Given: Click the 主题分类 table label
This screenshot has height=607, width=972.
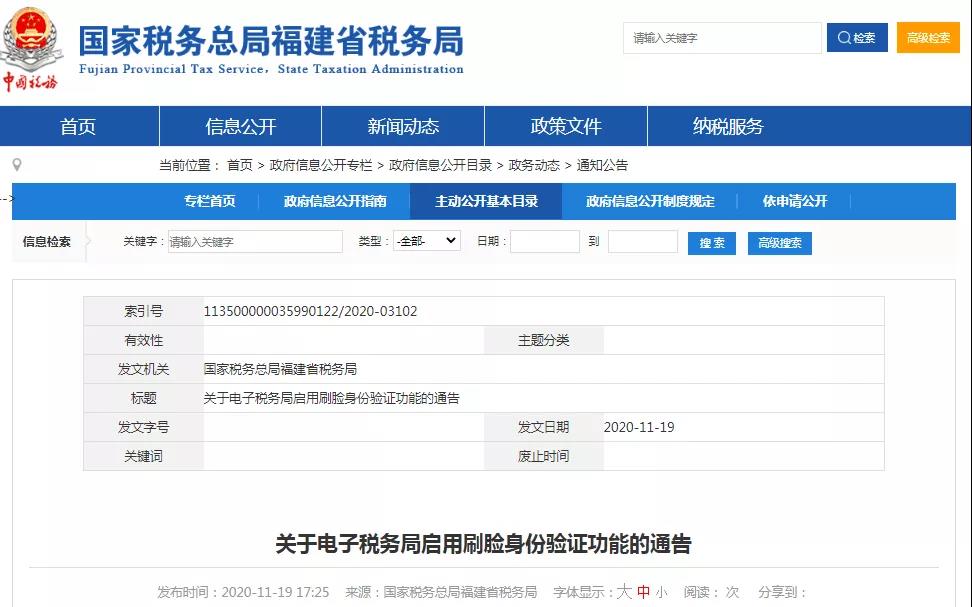Looking at the screenshot, I should (x=544, y=340).
